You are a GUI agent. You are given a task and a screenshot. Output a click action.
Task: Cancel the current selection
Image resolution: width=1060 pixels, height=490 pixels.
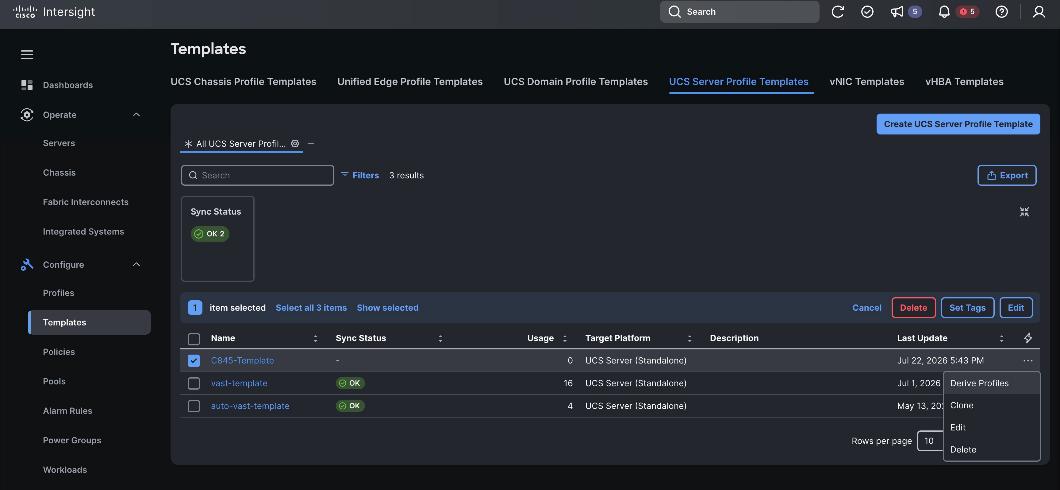867,308
